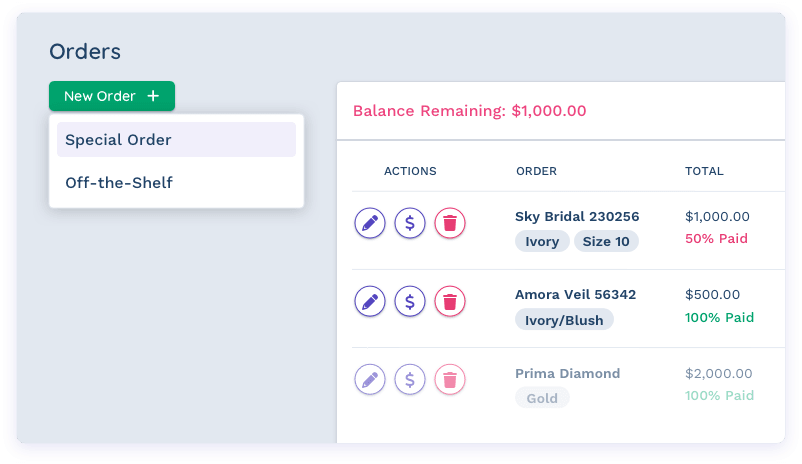Record payment for Amora Veil 56342
802x464 pixels.
410,300
